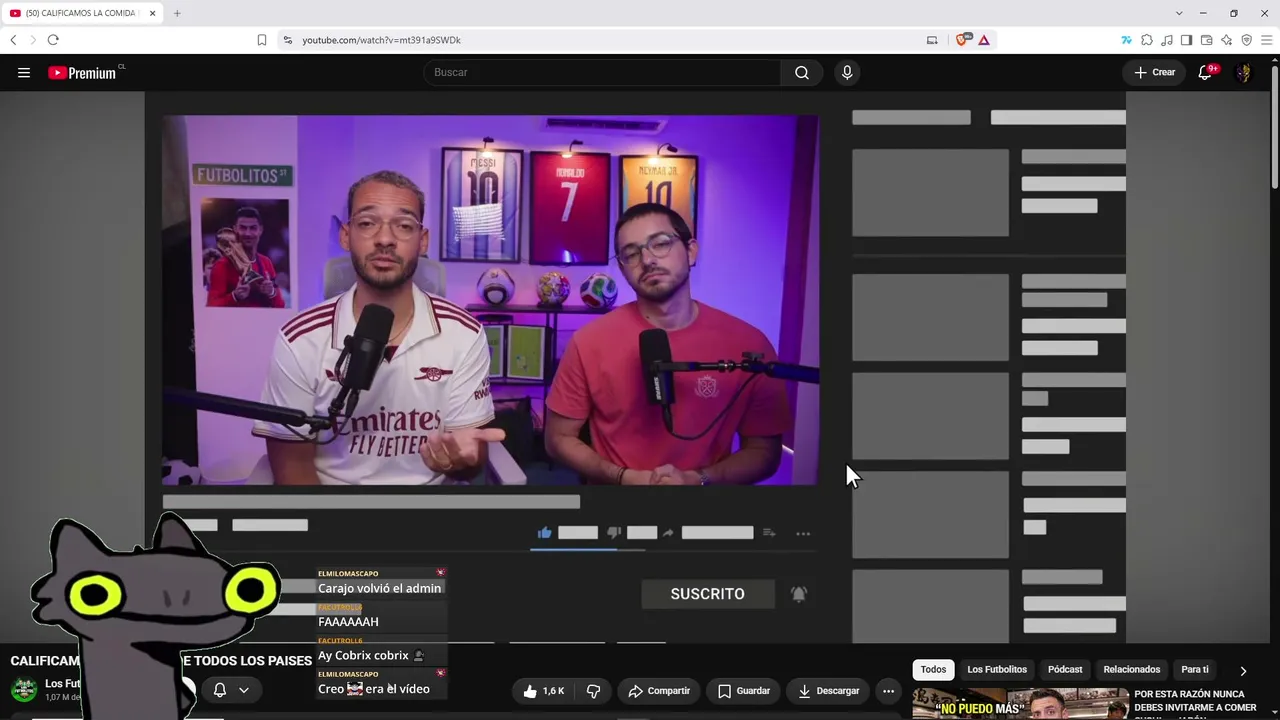This screenshot has height=720, width=1280.
Task: Bookmark this page in the address bar
Action: pyautogui.click(x=262, y=40)
